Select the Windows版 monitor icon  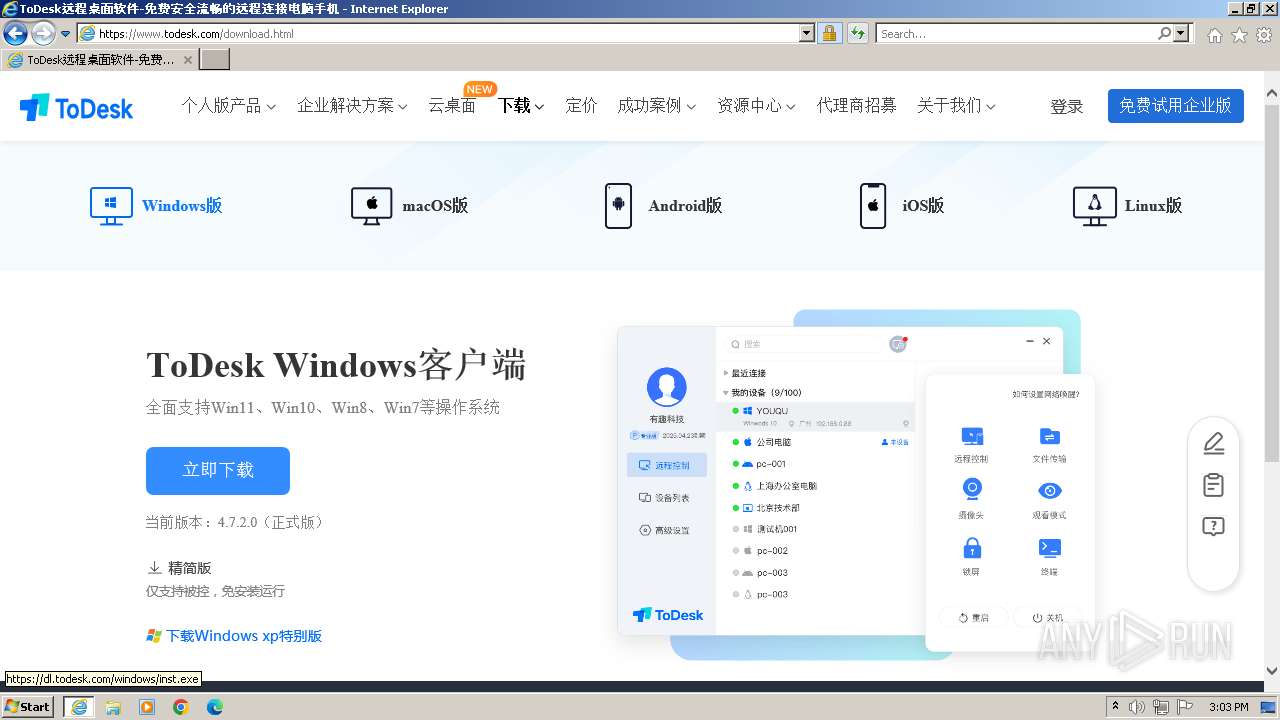[111, 205]
